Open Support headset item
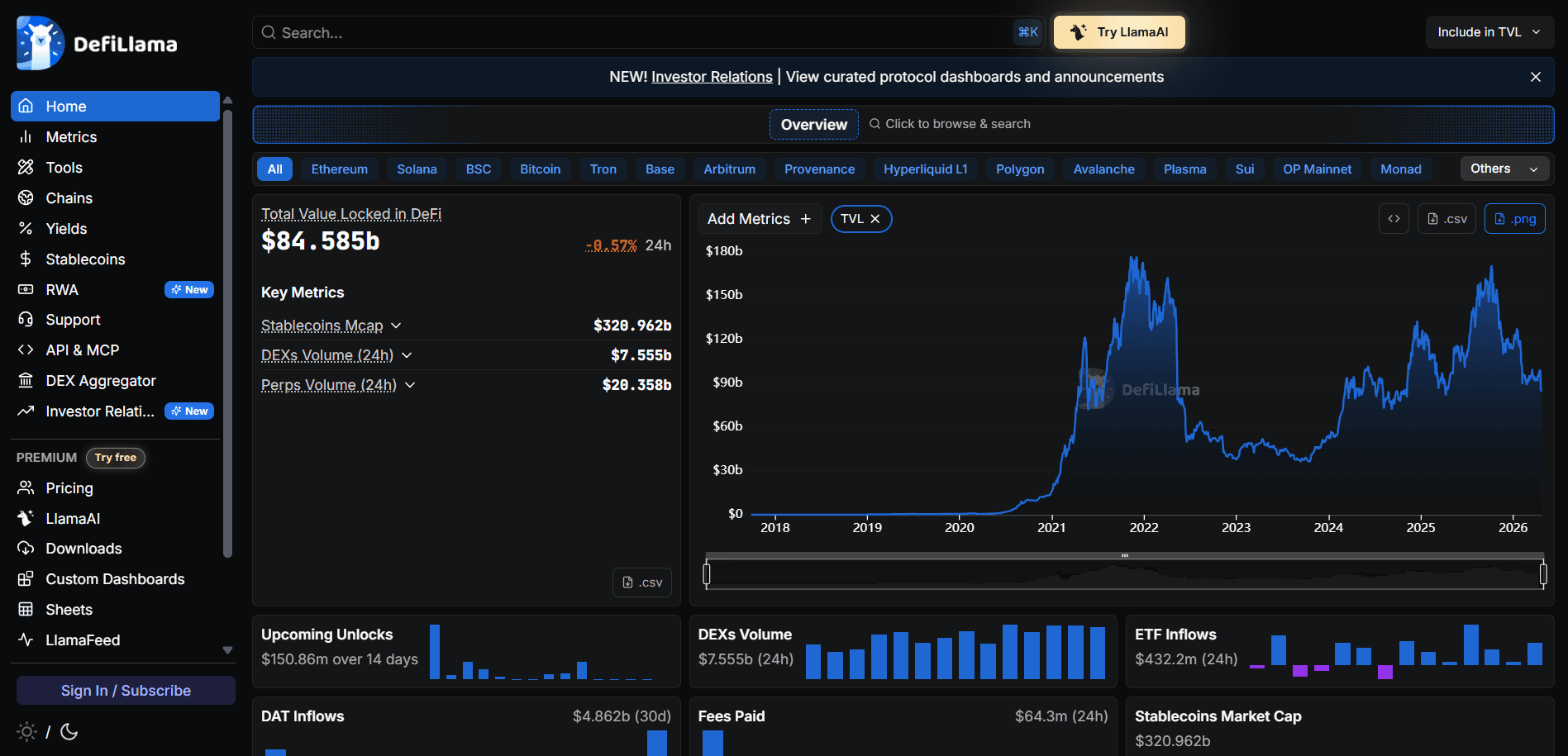The image size is (1568, 756). 115,320
